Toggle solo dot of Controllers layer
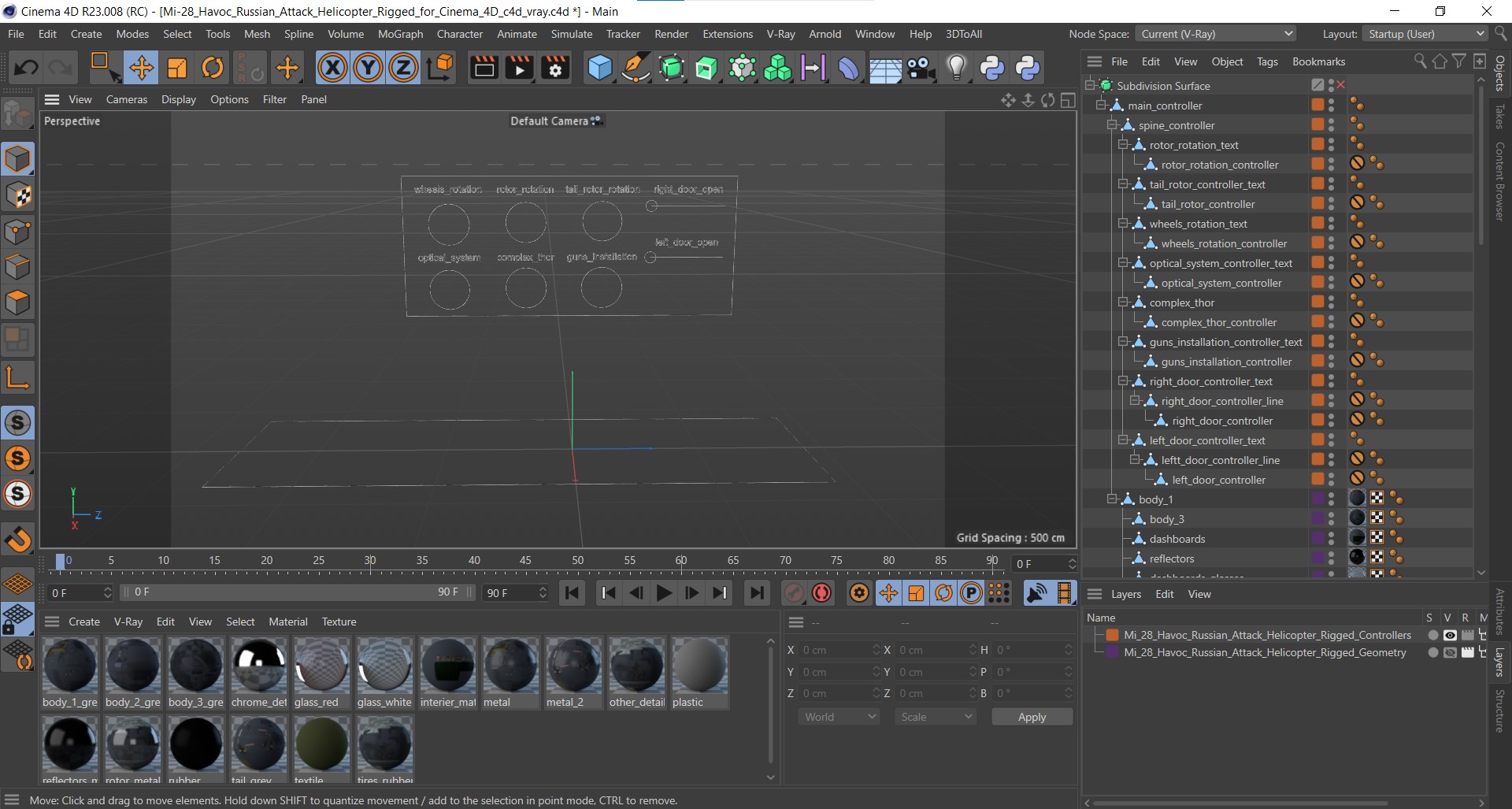This screenshot has height=809, width=1512. pos(1433,635)
